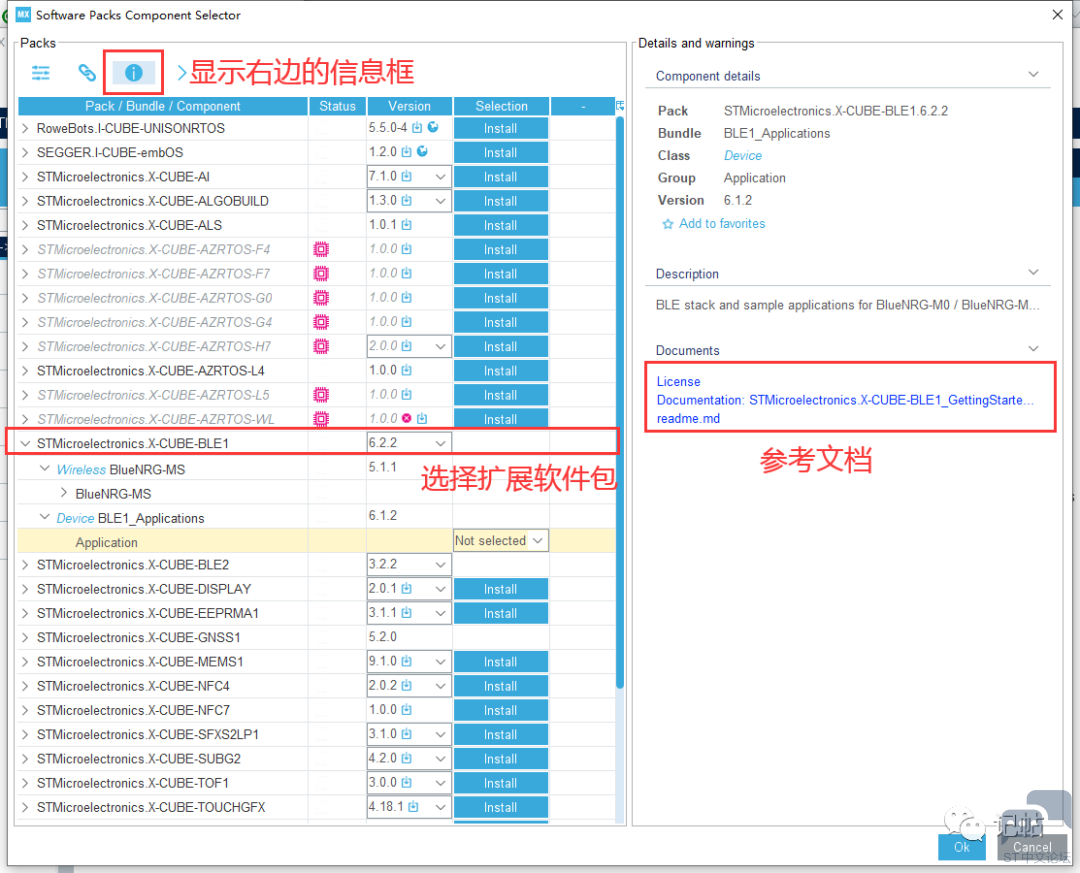The image size is (1080, 873).
Task: Open the filter settings sliders icon
Action: point(41,72)
